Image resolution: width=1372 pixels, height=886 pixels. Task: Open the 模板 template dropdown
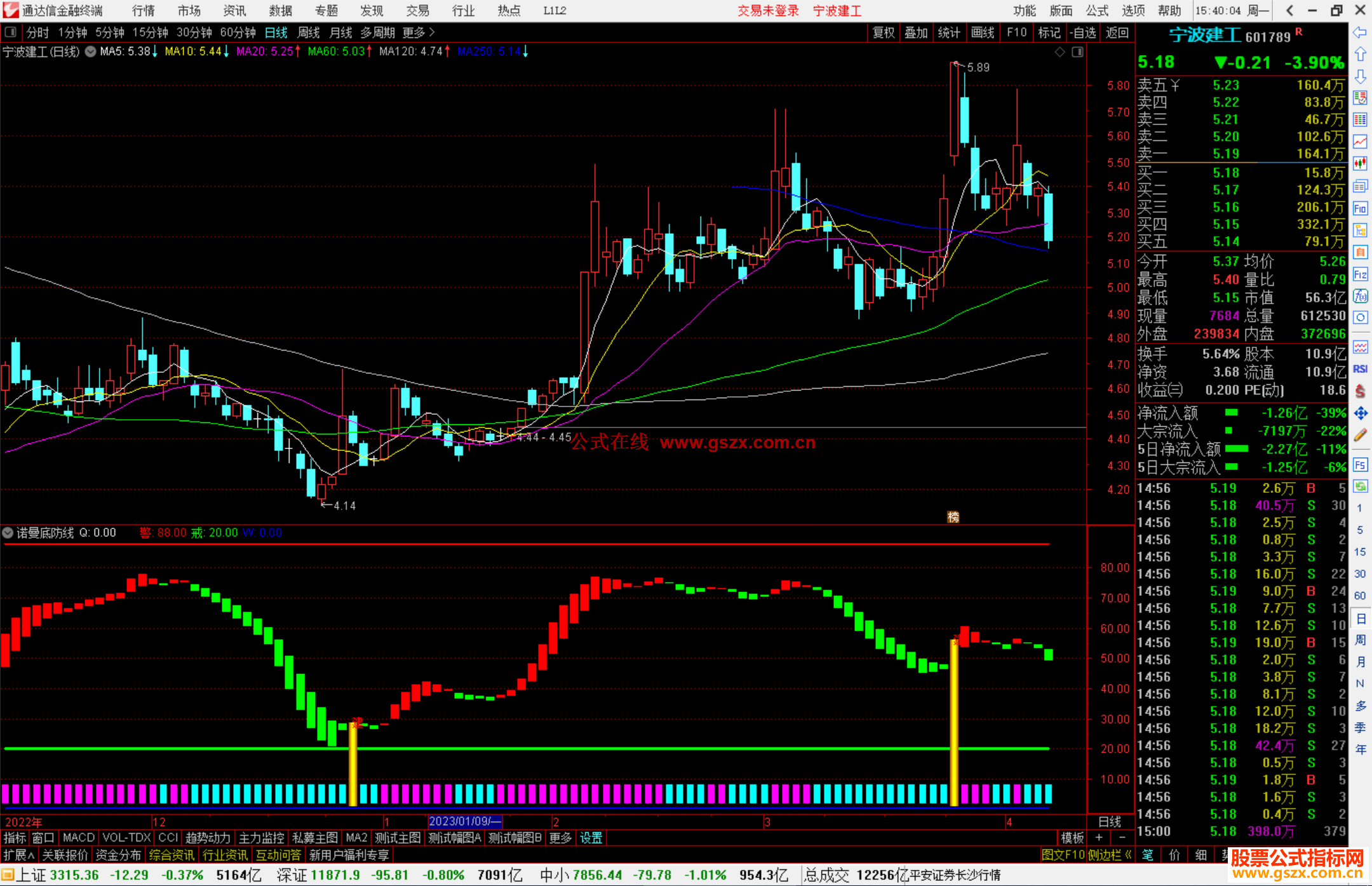click(x=1073, y=838)
